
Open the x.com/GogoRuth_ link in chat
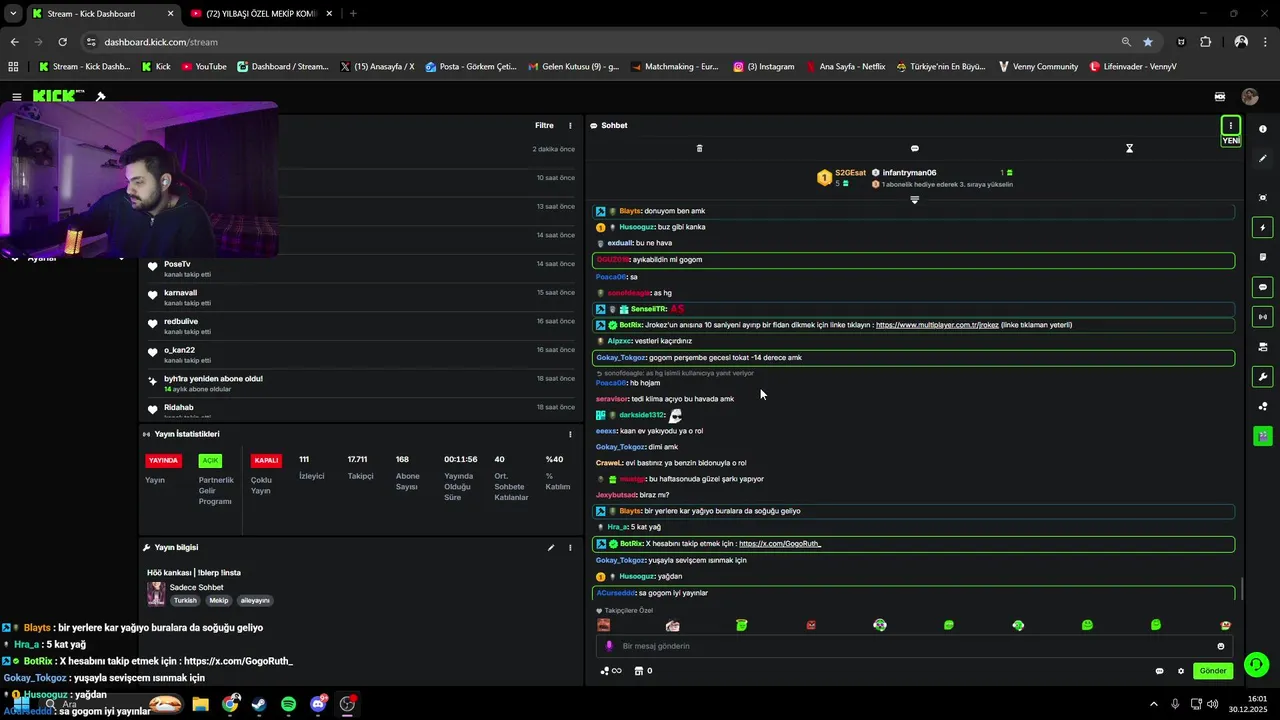[x=780, y=544]
